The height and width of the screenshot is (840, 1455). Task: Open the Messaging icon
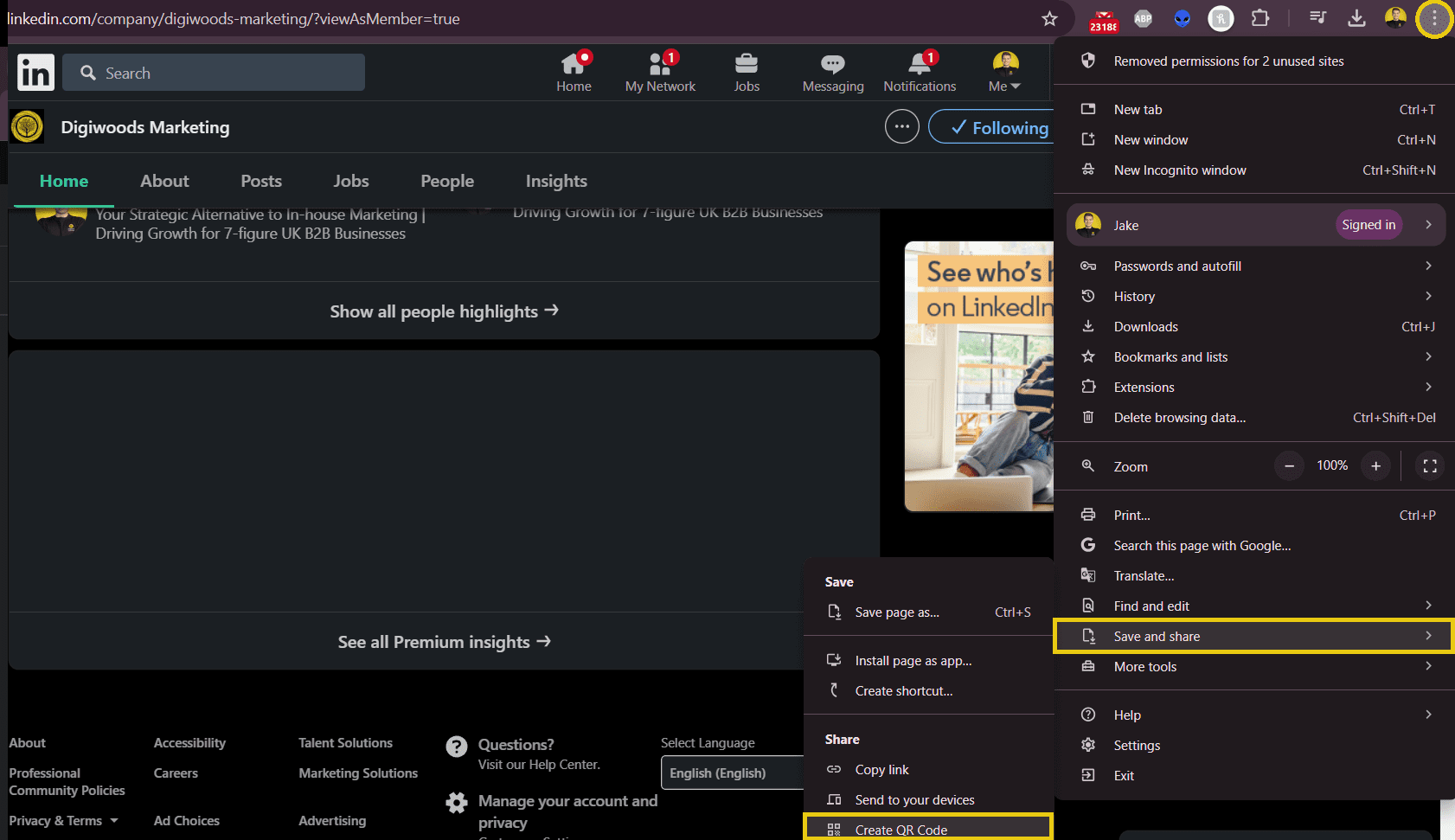[833, 73]
